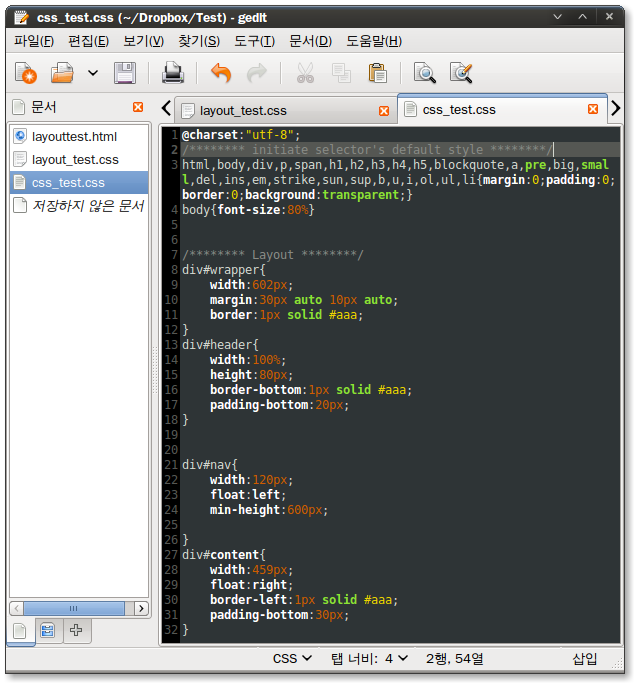
Task: Switch to the layout_test.css tab
Action: [243, 110]
